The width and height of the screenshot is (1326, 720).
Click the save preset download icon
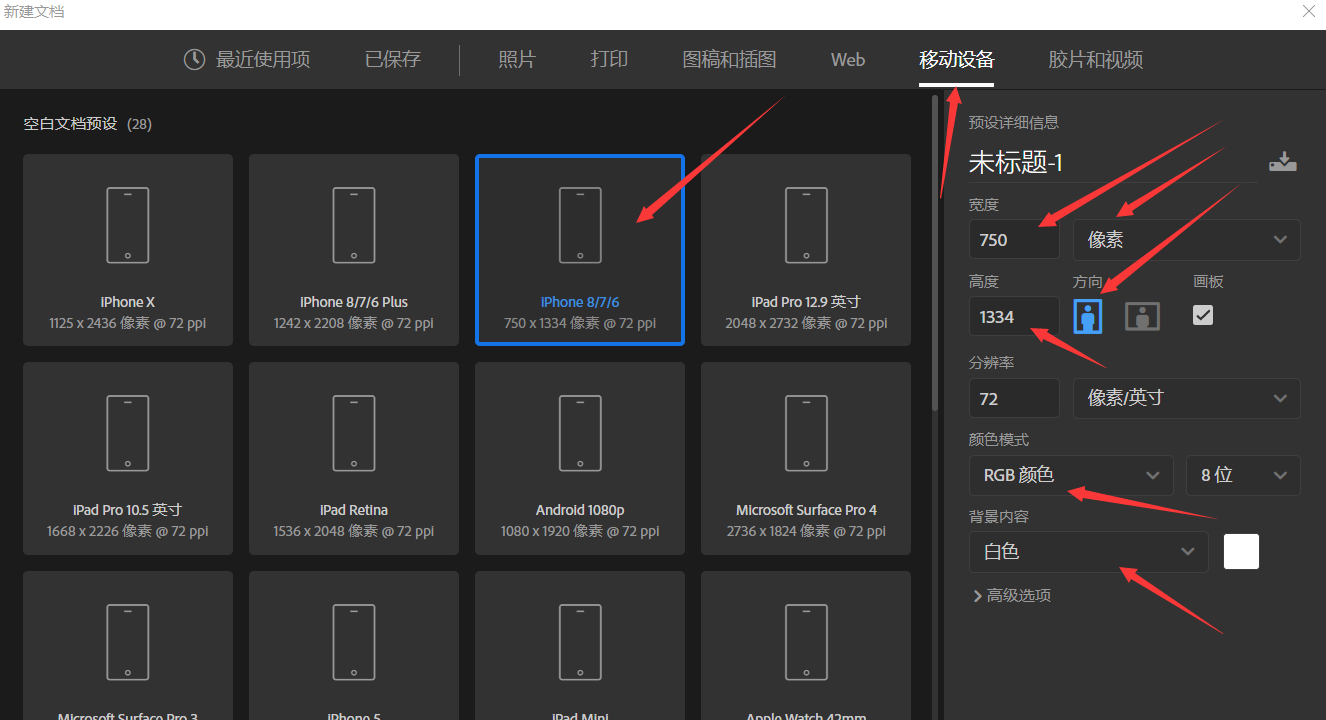pos(1282,162)
